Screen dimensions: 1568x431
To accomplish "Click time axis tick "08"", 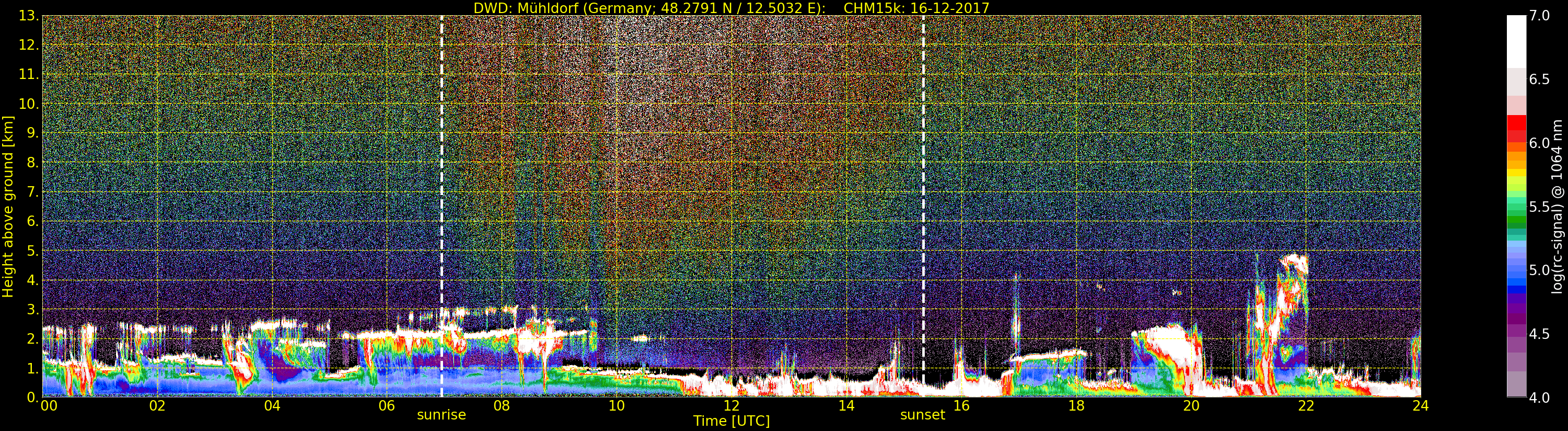I will [x=502, y=406].
